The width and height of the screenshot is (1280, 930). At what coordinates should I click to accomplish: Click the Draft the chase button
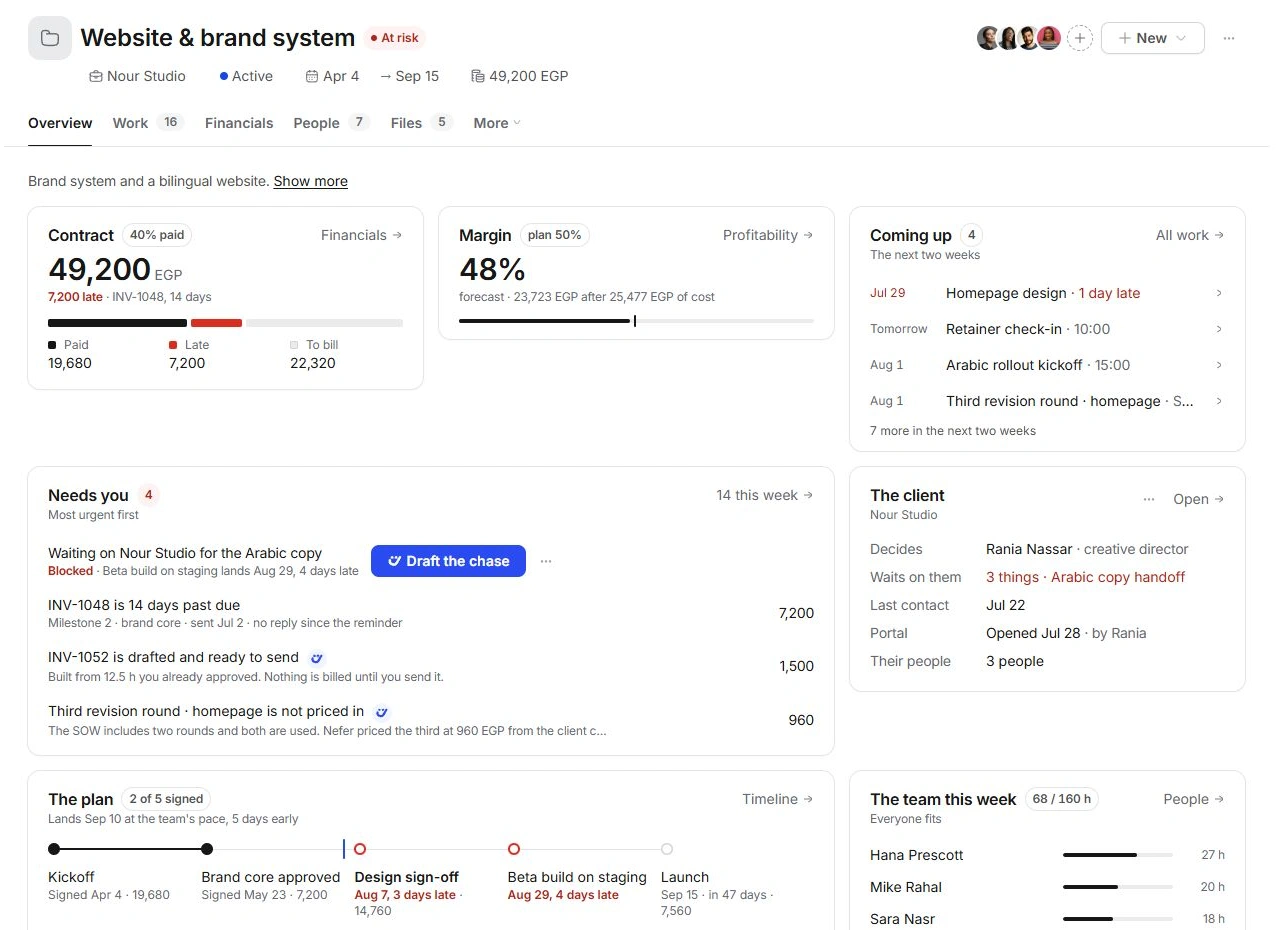pos(448,561)
